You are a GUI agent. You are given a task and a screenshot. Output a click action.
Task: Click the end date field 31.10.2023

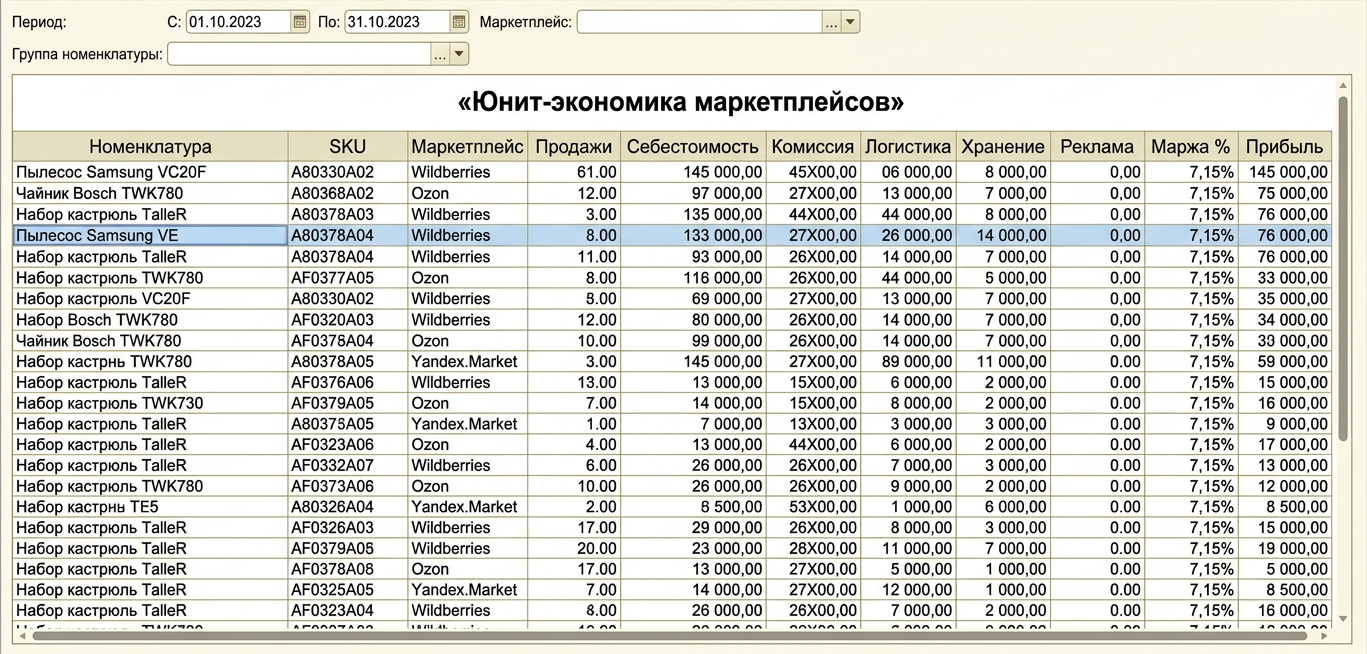pos(396,22)
